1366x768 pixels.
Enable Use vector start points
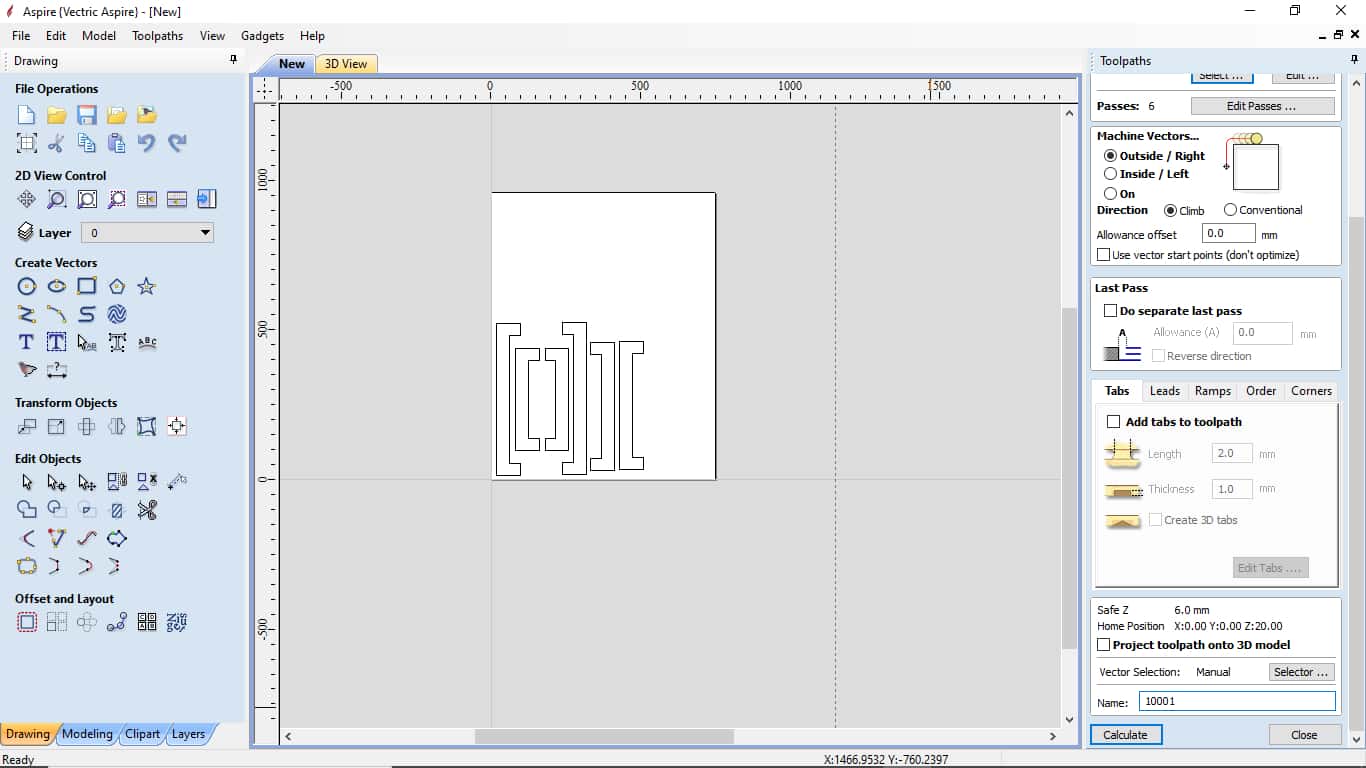click(x=1104, y=255)
